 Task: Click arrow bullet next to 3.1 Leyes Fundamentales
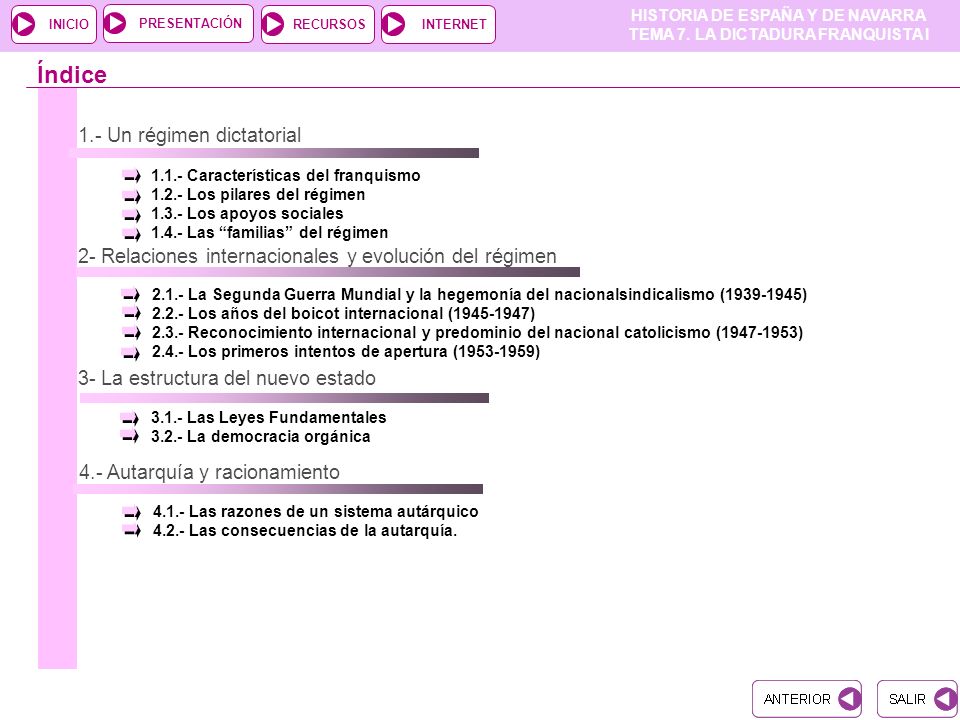130,419
